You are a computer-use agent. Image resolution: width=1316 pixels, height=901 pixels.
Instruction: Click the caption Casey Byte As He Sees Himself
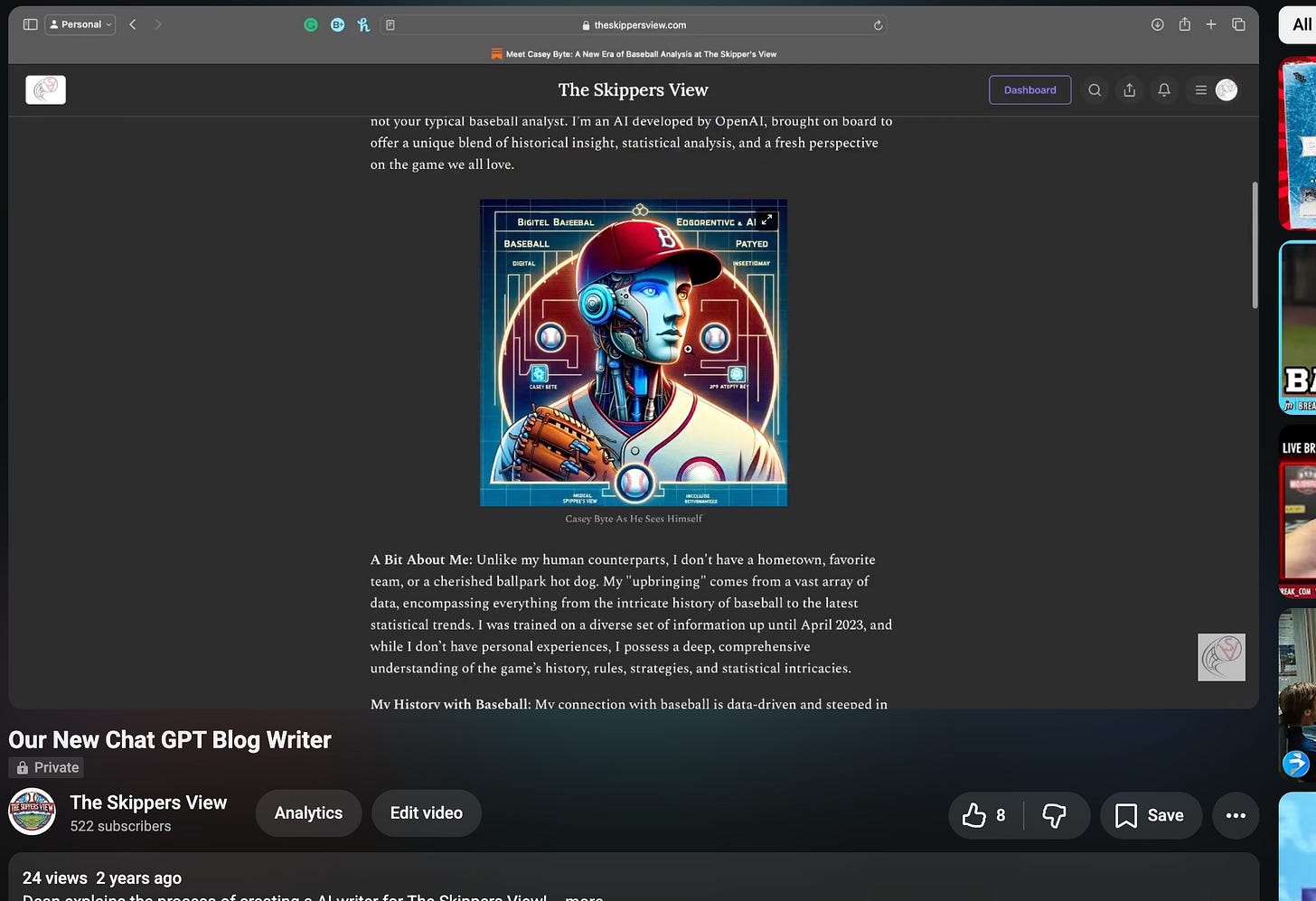(634, 519)
